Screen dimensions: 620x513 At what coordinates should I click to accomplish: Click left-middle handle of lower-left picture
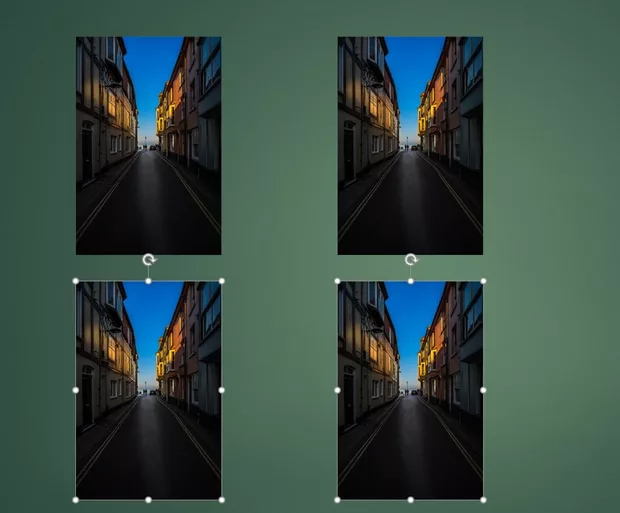pos(76,390)
